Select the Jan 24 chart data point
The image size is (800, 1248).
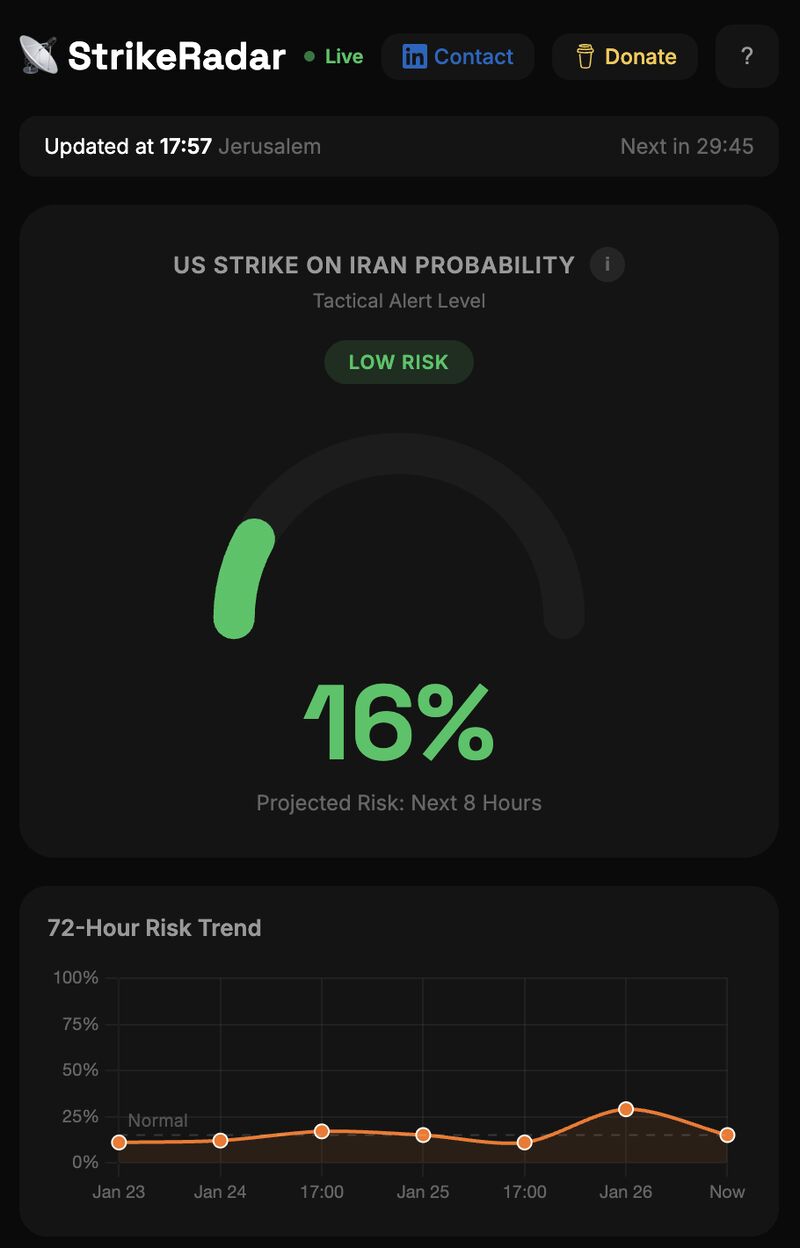220,1140
